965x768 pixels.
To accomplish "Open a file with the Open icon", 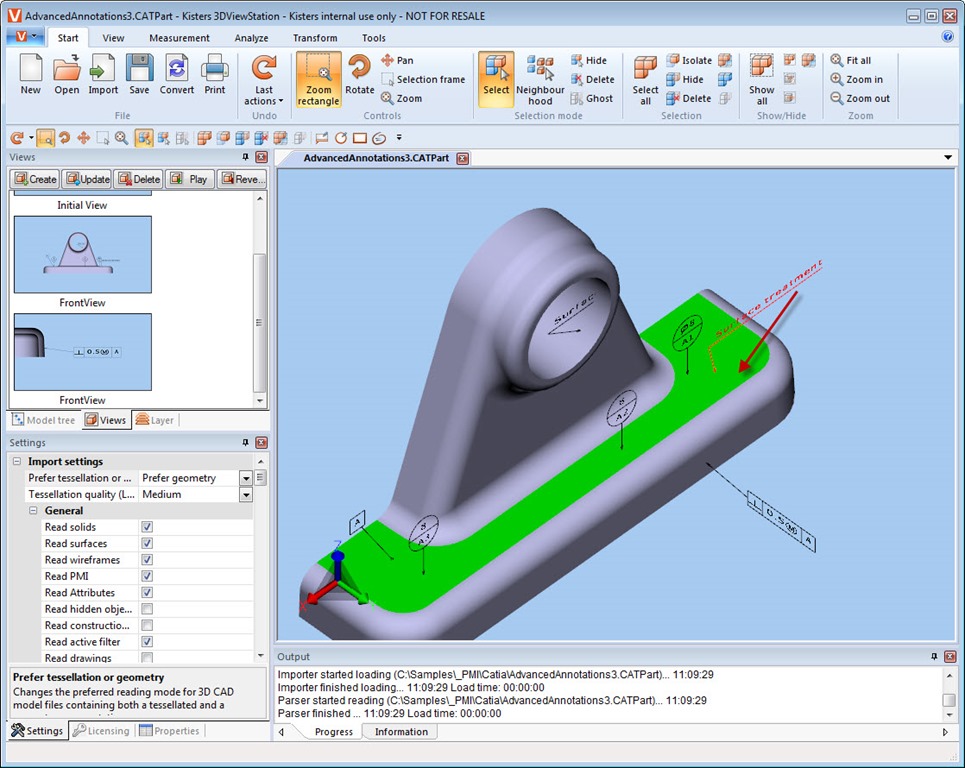I will [x=66, y=74].
